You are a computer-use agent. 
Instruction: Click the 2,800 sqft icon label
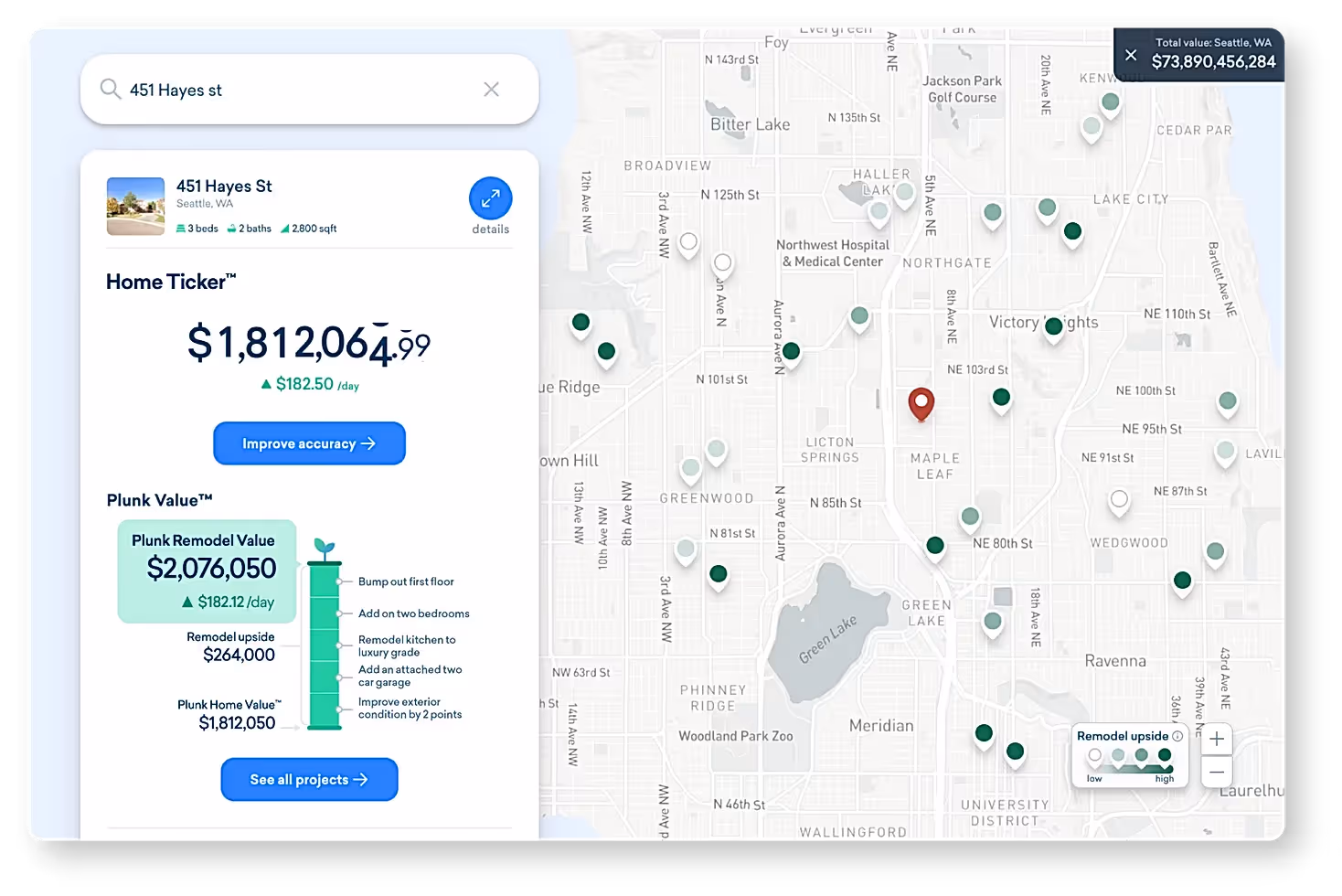pyautogui.click(x=309, y=229)
